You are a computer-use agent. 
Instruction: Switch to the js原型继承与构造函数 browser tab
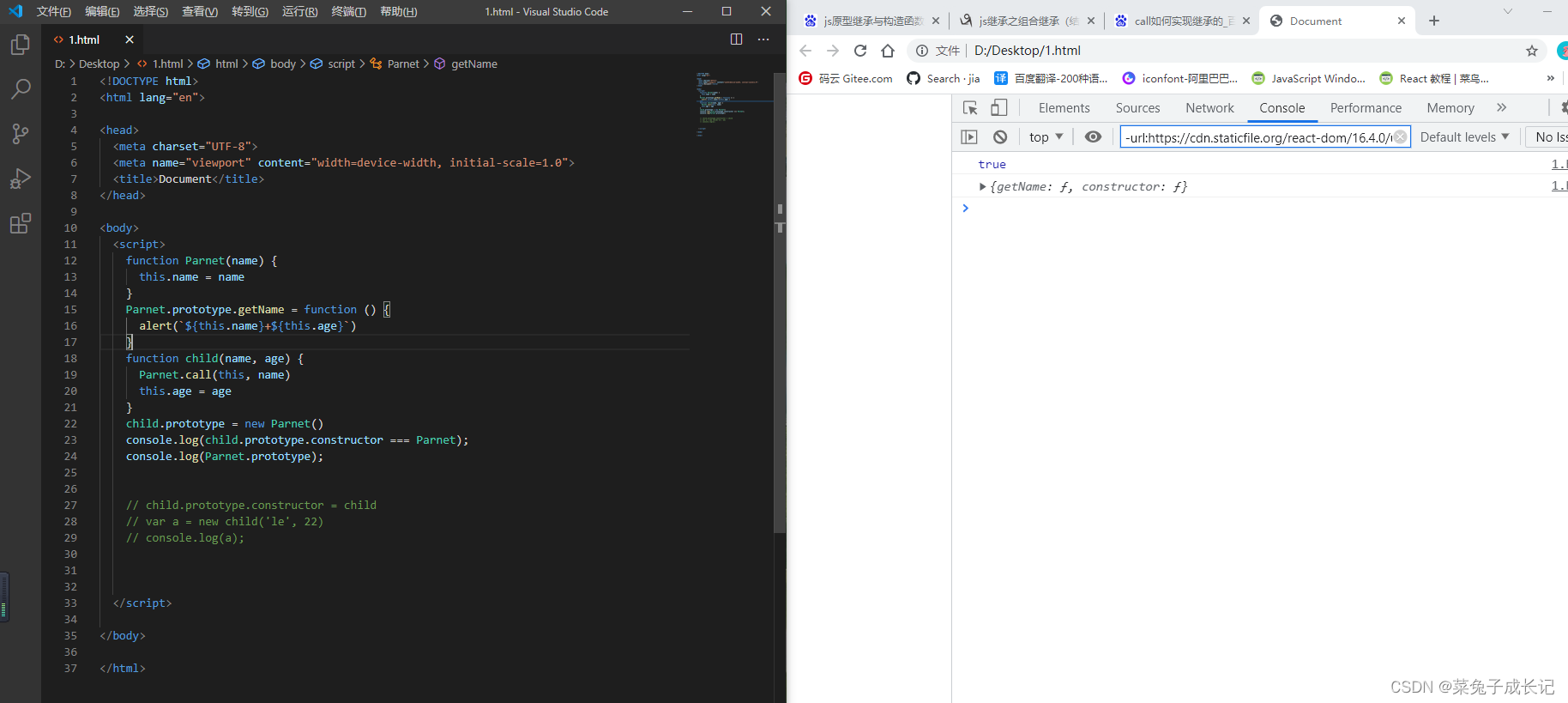click(x=872, y=21)
